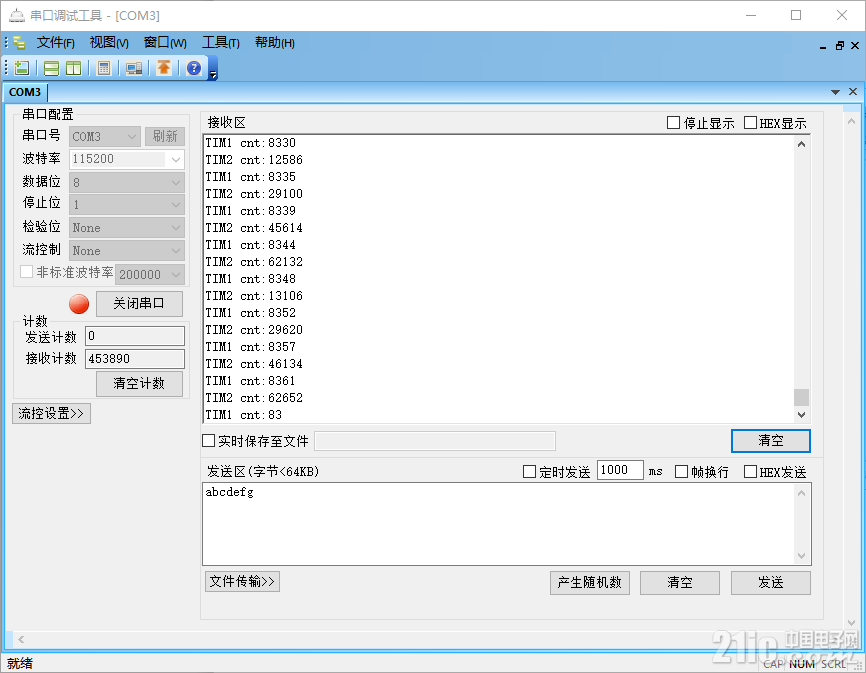This screenshot has width=866, height=673.
Task: Enable 实时保存至文件 checkbox
Action: [208, 441]
